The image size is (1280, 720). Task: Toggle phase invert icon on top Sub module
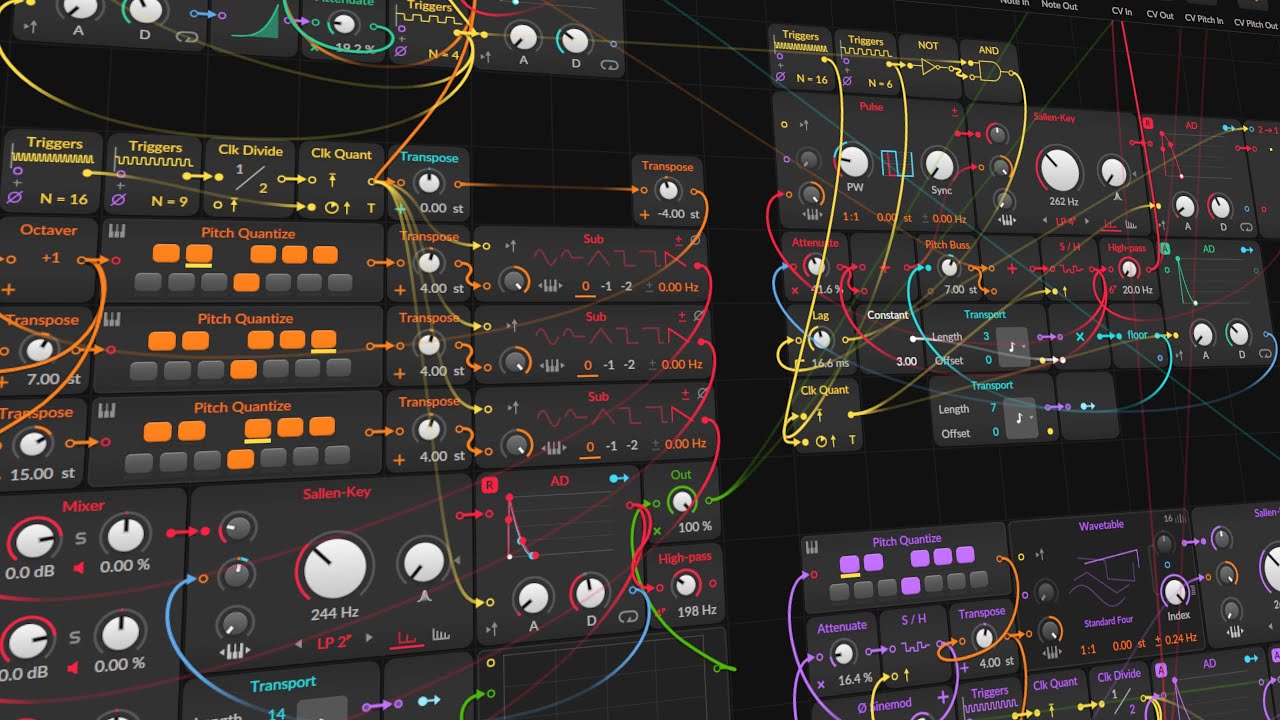pyautogui.click(x=695, y=240)
